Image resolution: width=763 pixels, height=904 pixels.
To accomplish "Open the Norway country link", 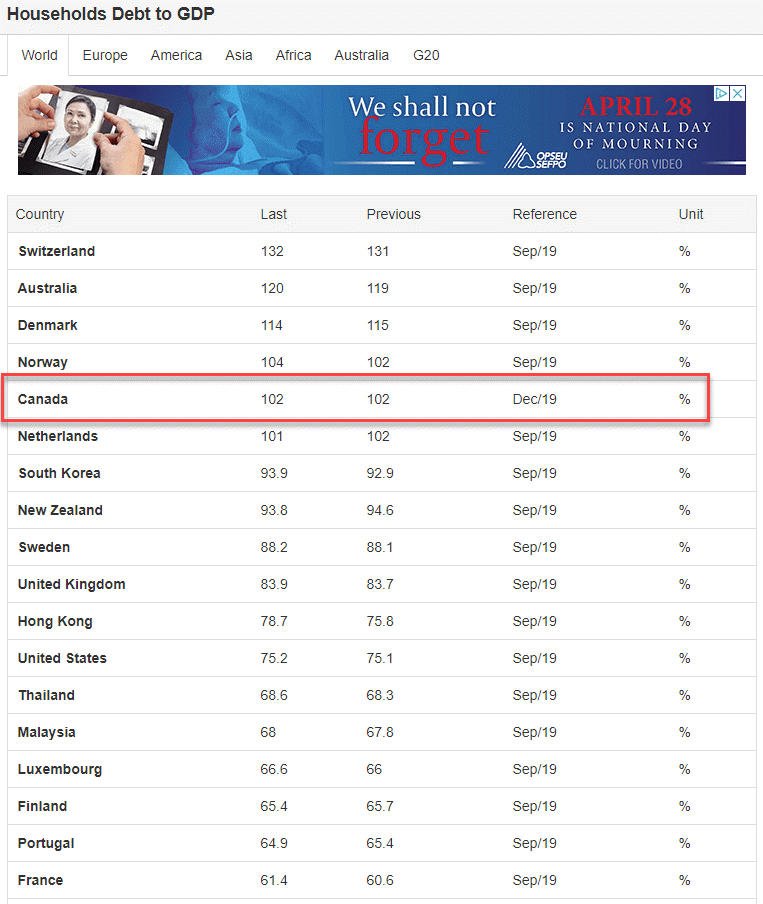I will pos(43,362).
